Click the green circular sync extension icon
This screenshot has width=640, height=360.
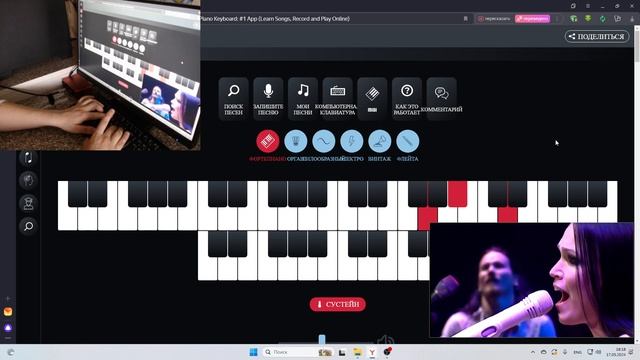603,19
